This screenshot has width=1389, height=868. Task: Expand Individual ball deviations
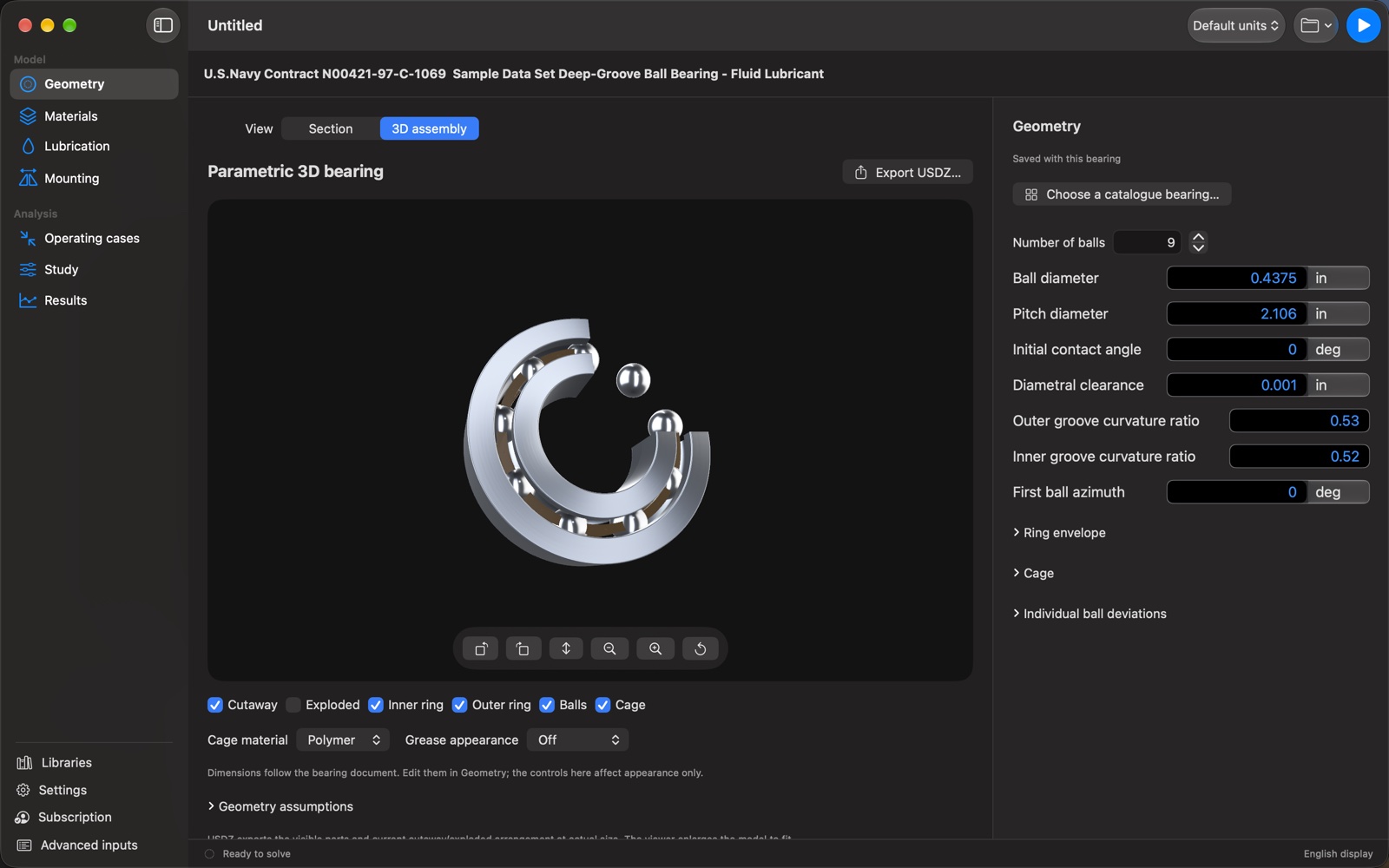click(x=1089, y=614)
